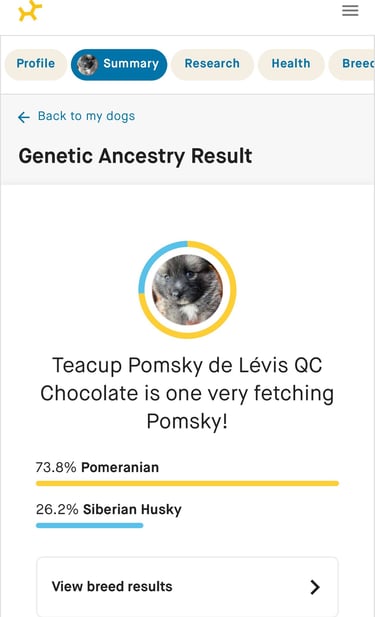The width and height of the screenshot is (375, 617).
Task: Click the blue Siberian Husky percentage bar
Action: [x=89, y=525]
